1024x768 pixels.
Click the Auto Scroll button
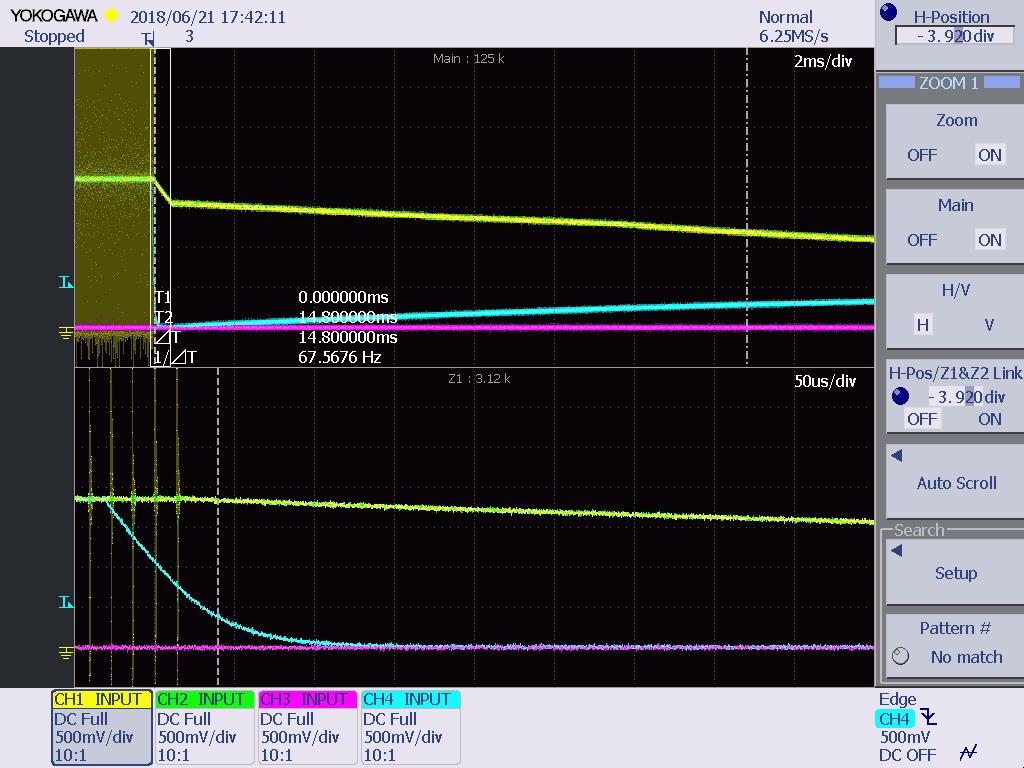(x=955, y=483)
